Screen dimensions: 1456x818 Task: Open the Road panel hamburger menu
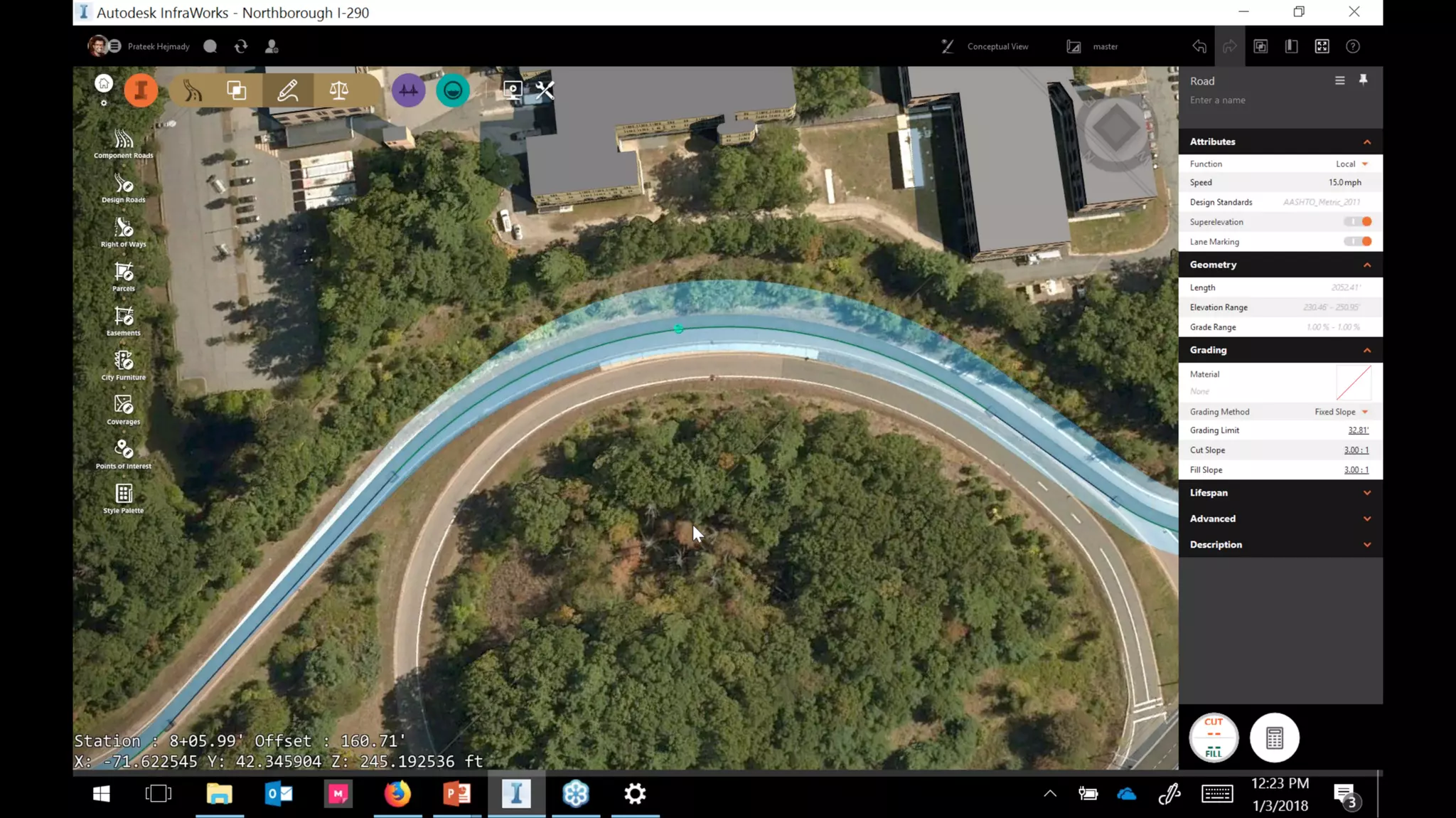tap(1340, 80)
